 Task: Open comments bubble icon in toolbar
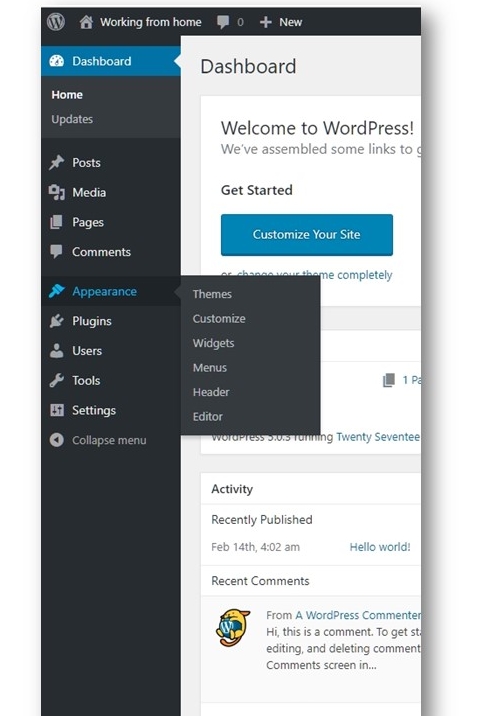click(x=223, y=22)
